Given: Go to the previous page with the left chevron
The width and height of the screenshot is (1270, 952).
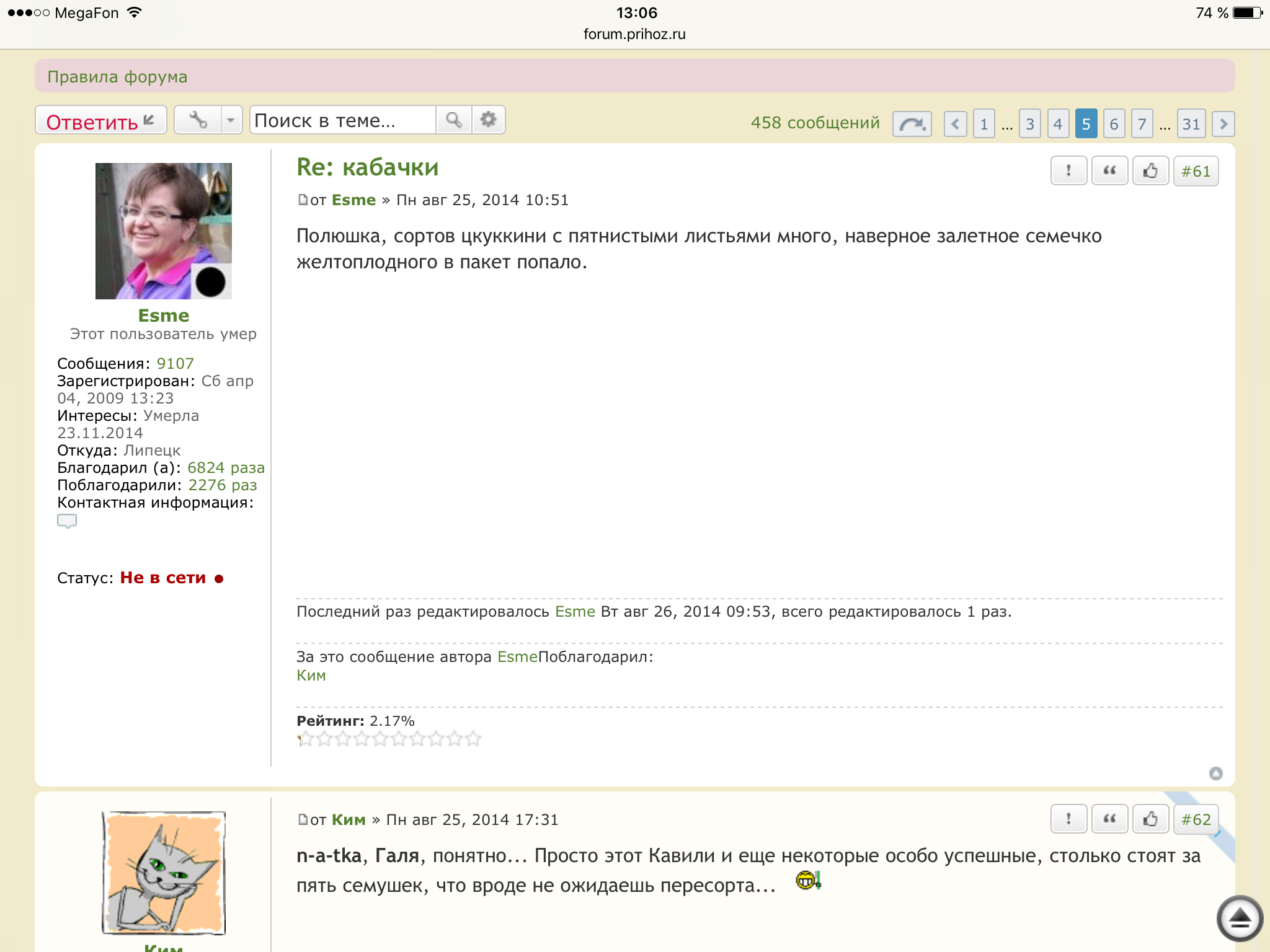Looking at the screenshot, I should pos(955,124).
